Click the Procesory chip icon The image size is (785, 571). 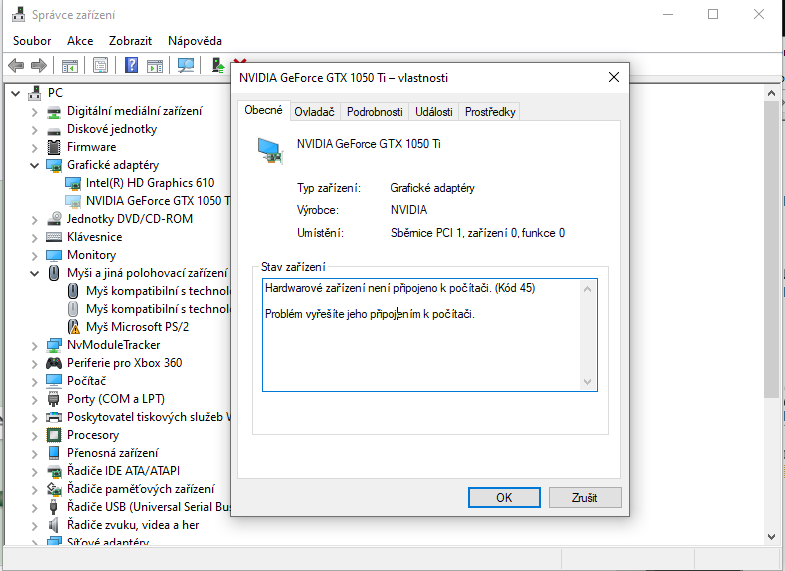pos(54,435)
